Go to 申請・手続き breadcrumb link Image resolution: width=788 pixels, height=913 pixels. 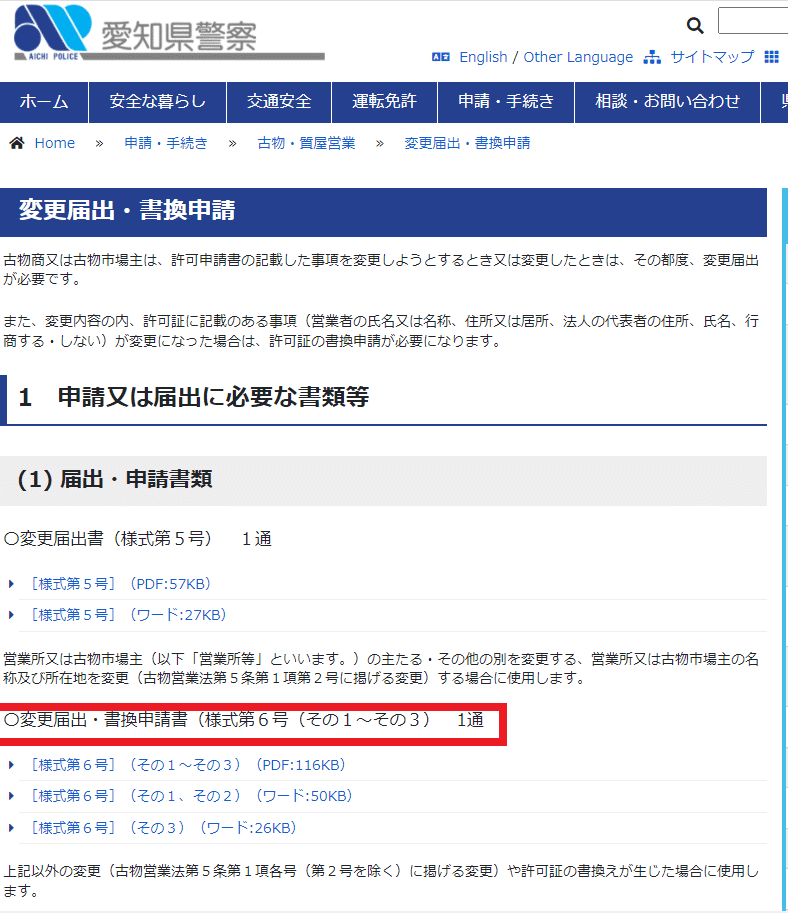[166, 143]
